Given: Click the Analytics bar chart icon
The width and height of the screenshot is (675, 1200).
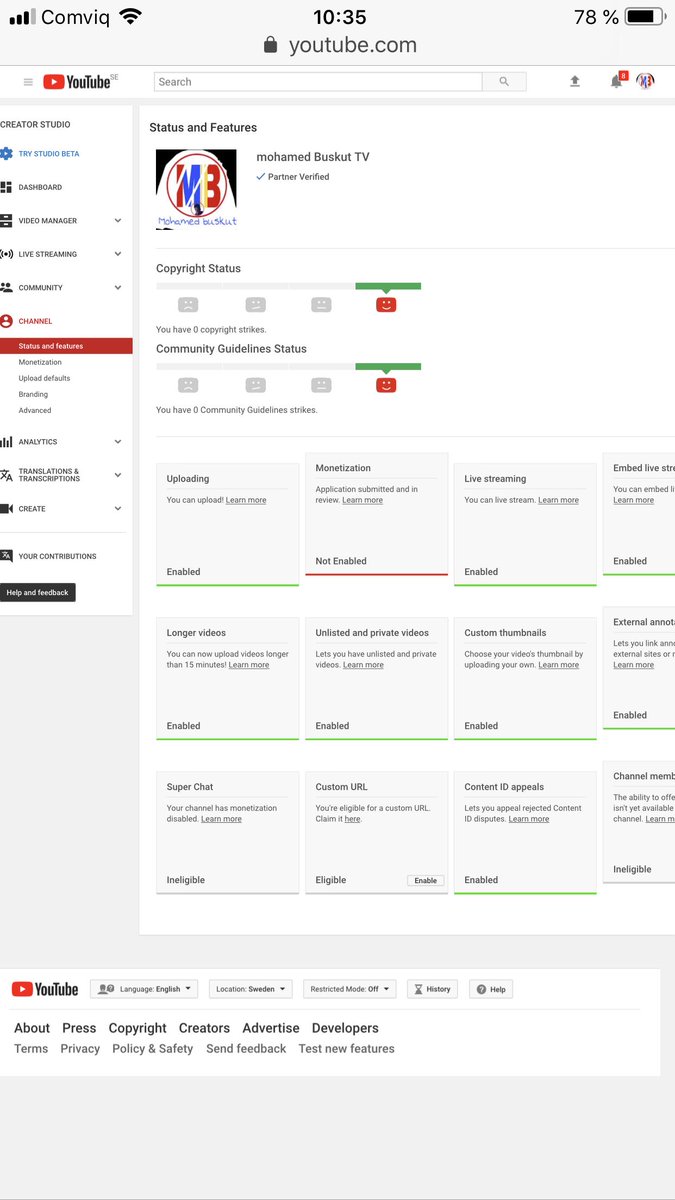Looking at the screenshot, I should coord(6,442).
